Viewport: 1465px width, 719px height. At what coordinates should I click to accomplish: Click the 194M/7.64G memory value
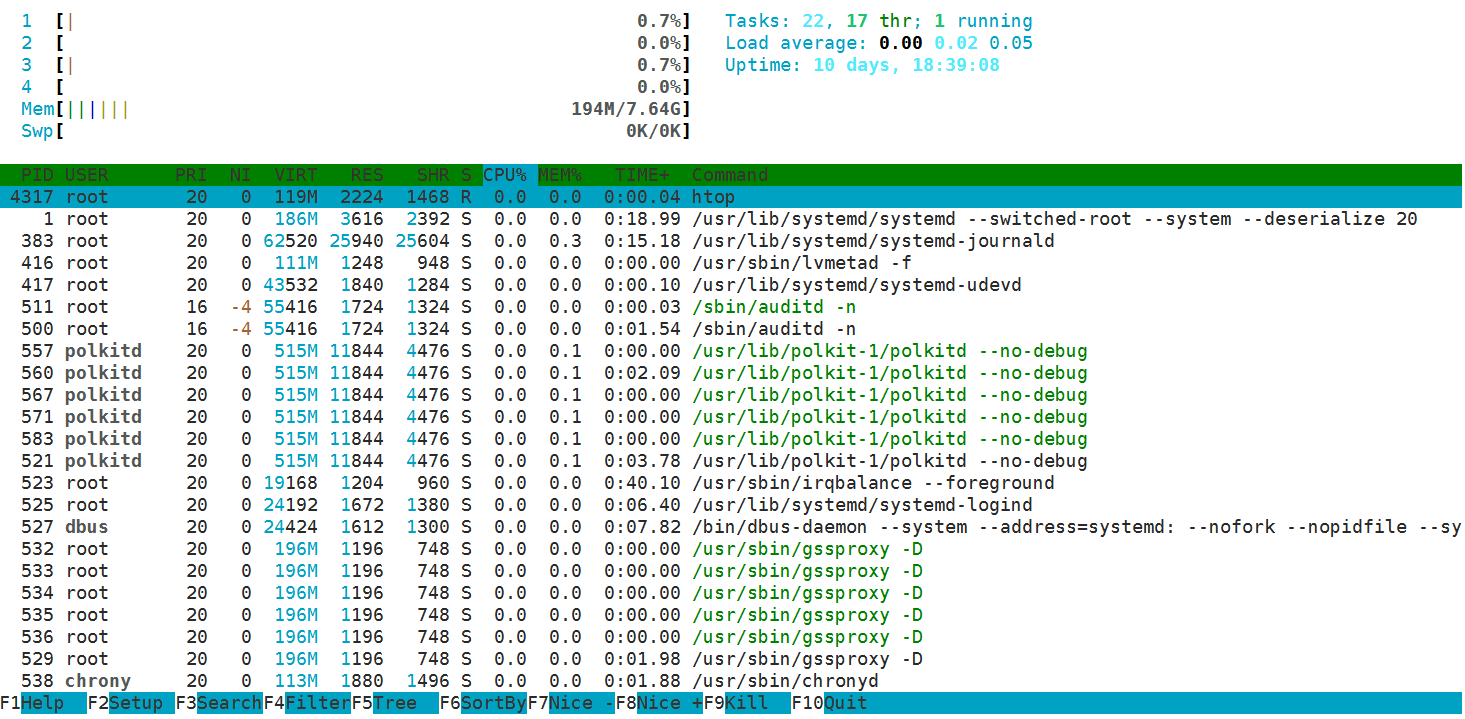pyautogui.click(x=626, y=109)
